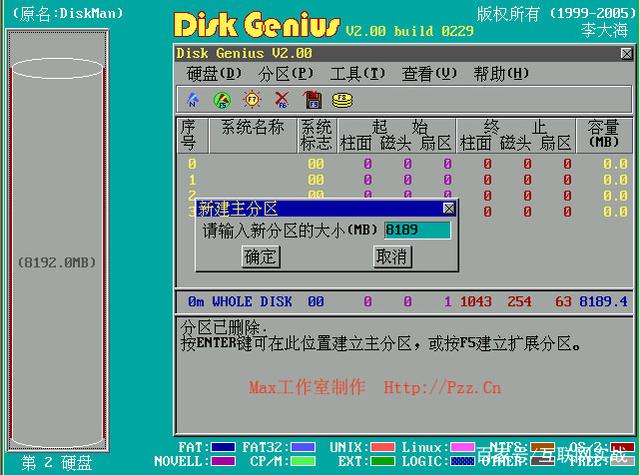Click the FAT color legend swatch
This screenshot has height=475, width=640.
point(223,447)
